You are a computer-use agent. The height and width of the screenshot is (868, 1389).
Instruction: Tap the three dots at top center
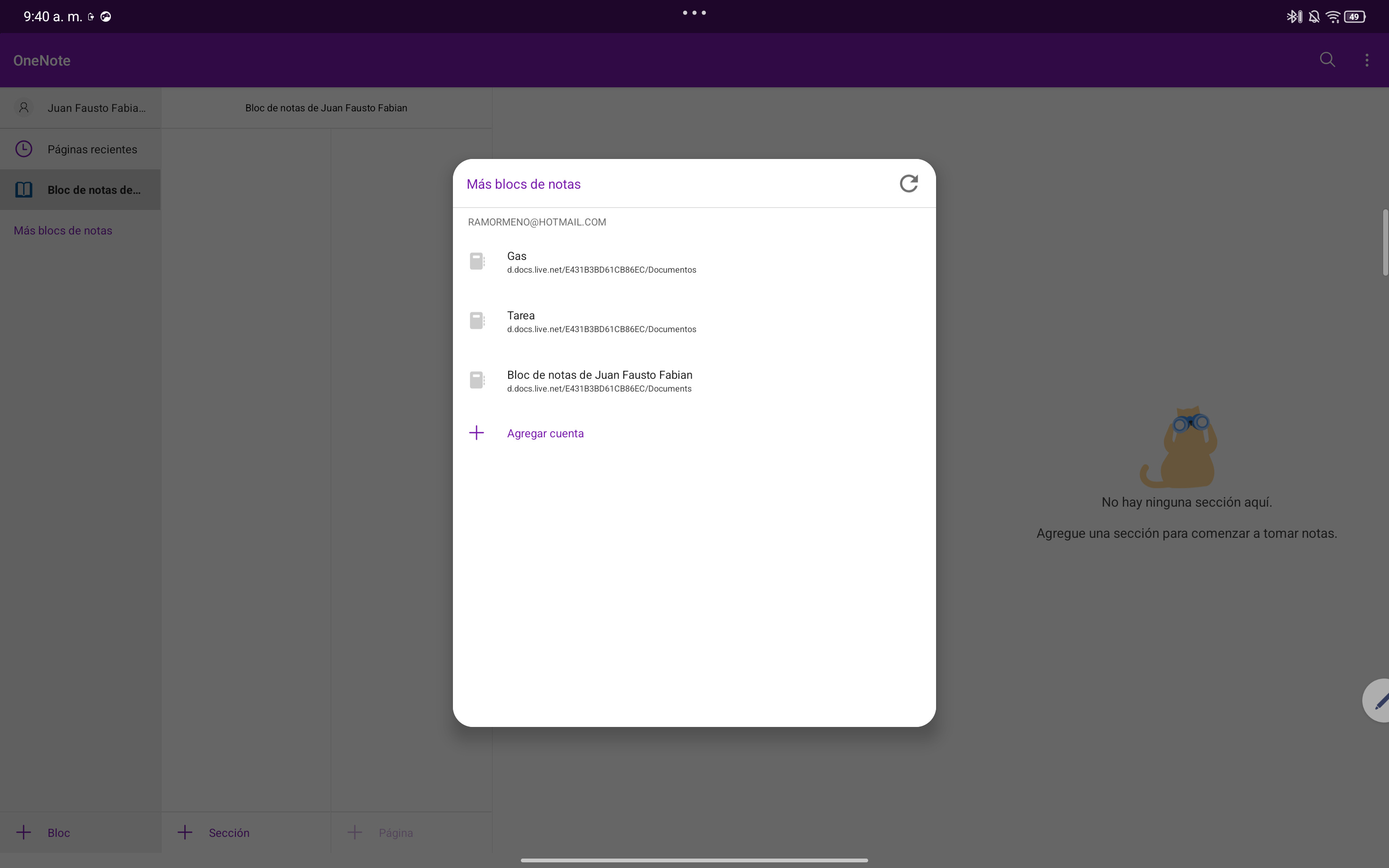pos(694,13)
